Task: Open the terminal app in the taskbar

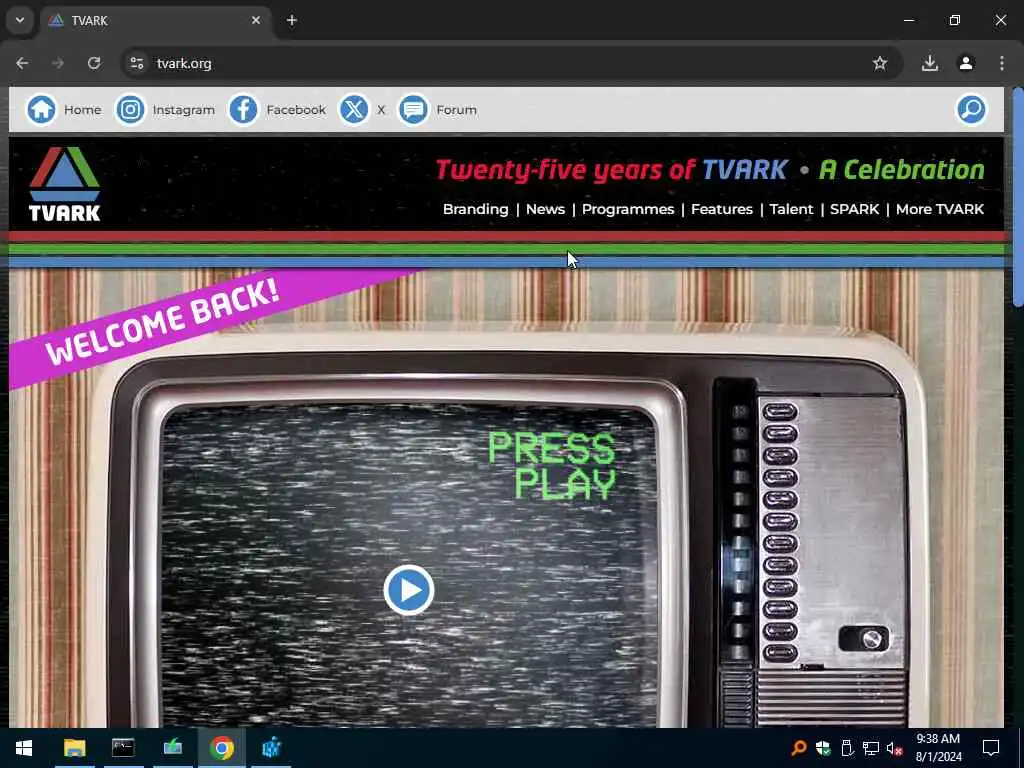Action: 123,748
